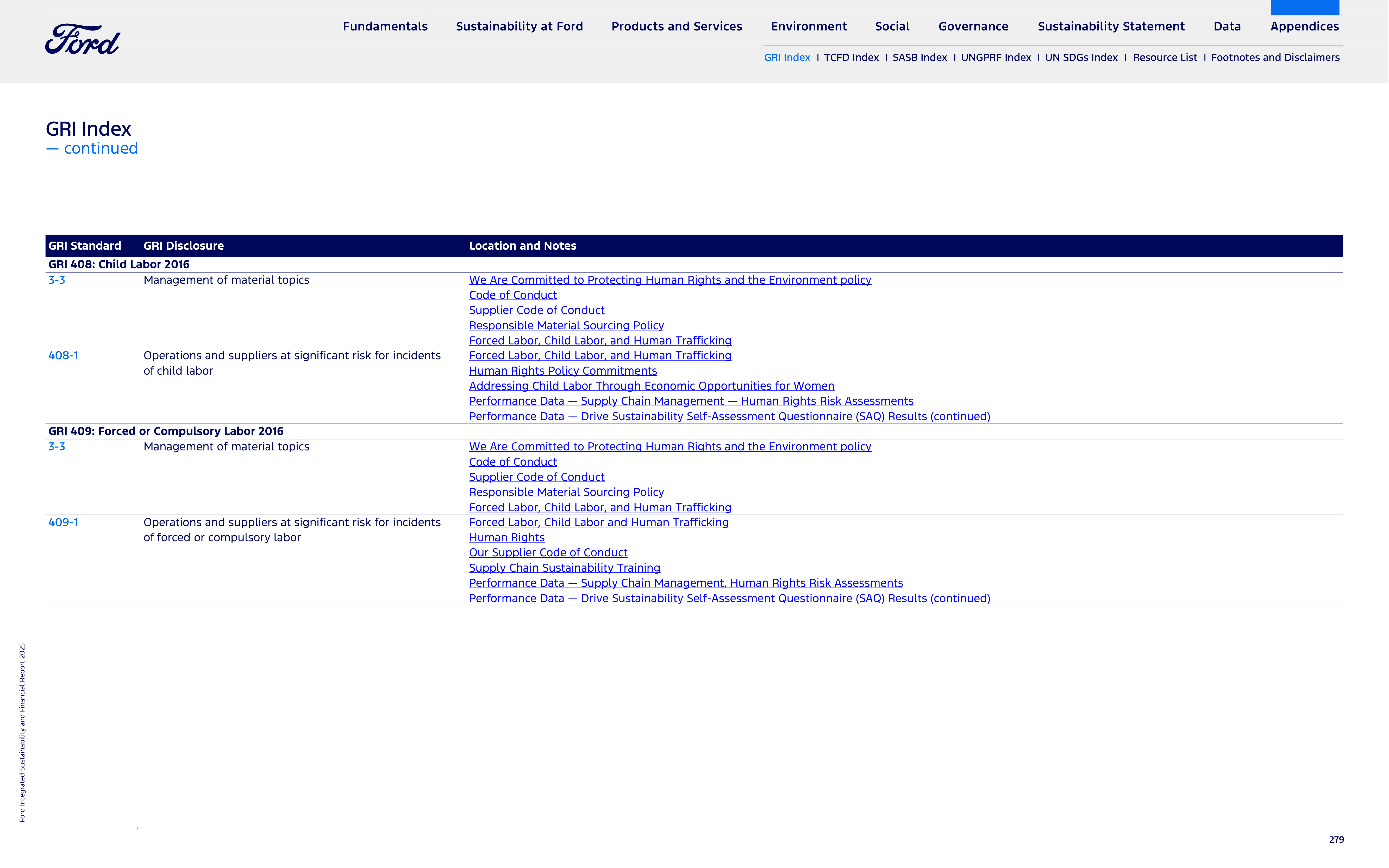Viewport: 1389px width, 868px height.
Task: Go to the UNGPRF Index
Action: (x=996, y=58)
